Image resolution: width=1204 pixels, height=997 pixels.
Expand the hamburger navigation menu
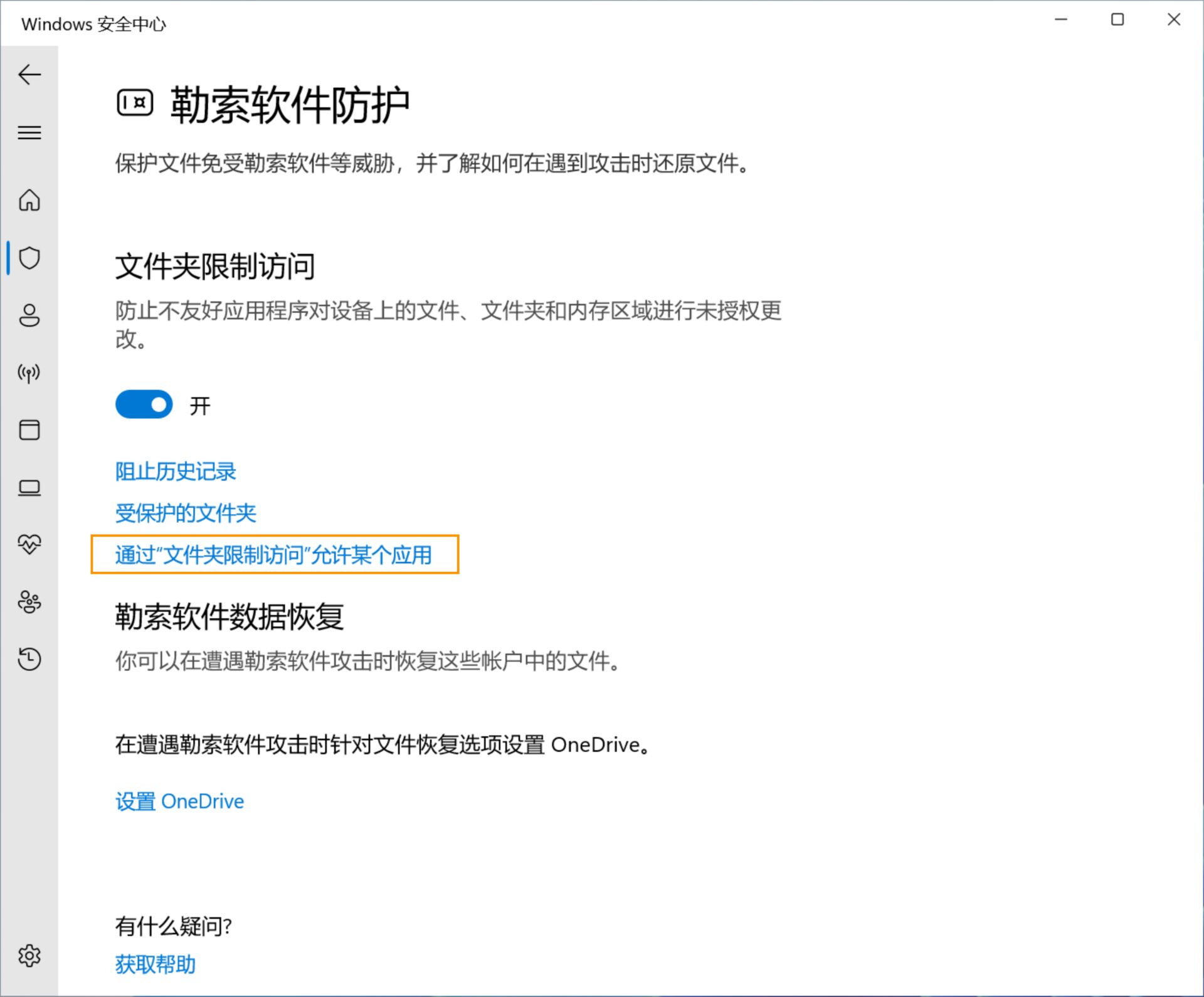[x=29, y=132]
